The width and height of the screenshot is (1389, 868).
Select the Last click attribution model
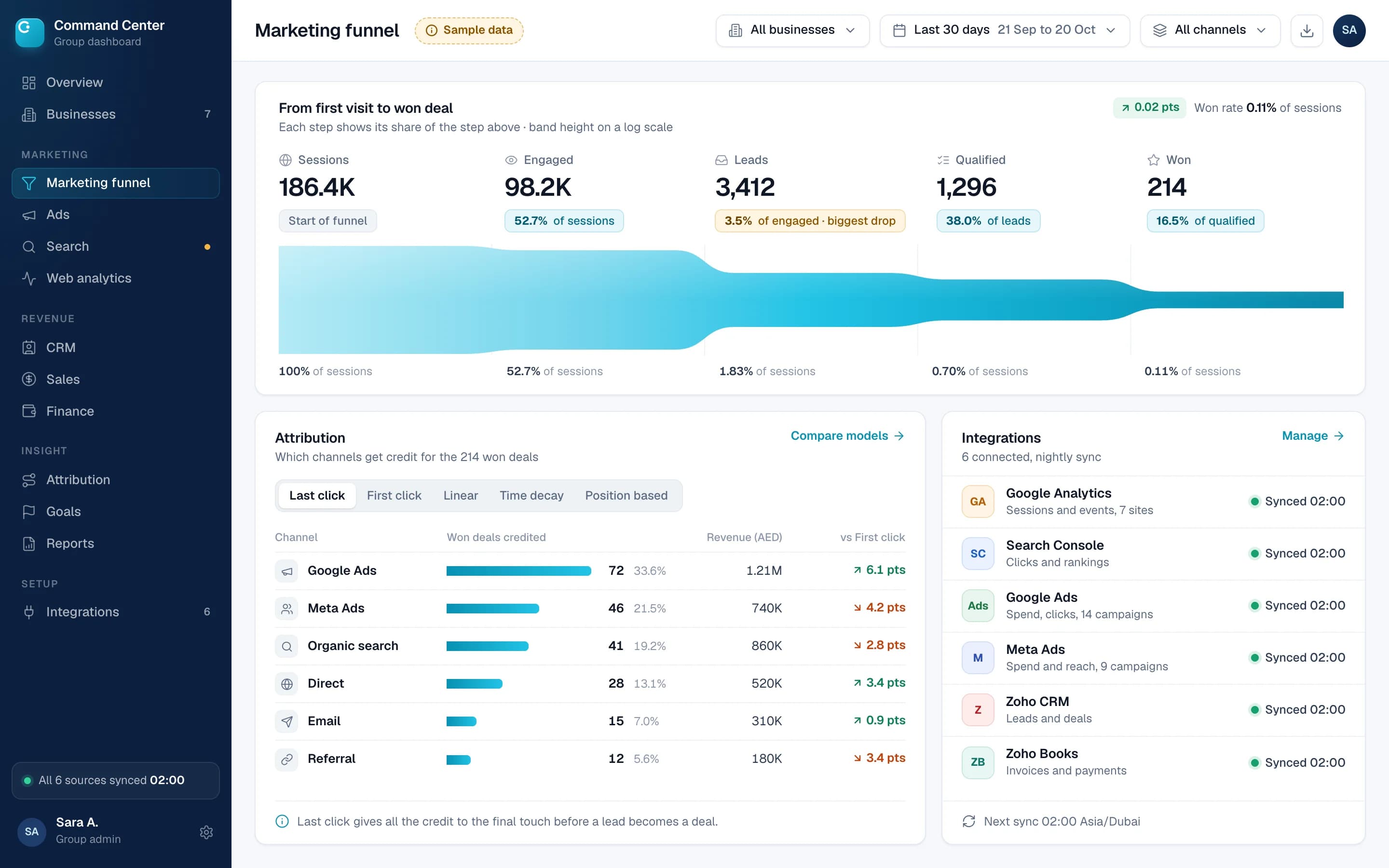(317, 495)
